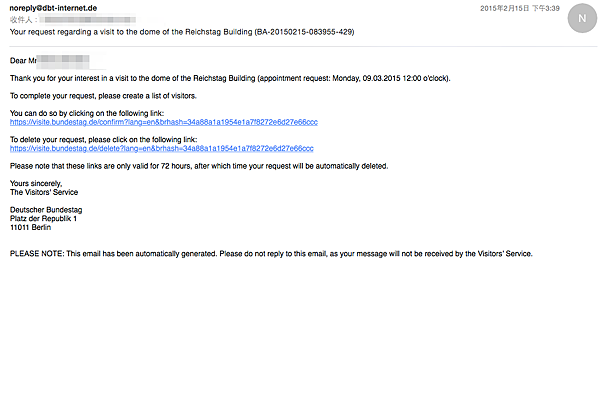Click the sender address noreply@dbt-internet.de
Viewport: 600px width, 401px height.
pyautogui.click(x=53, y=8)
